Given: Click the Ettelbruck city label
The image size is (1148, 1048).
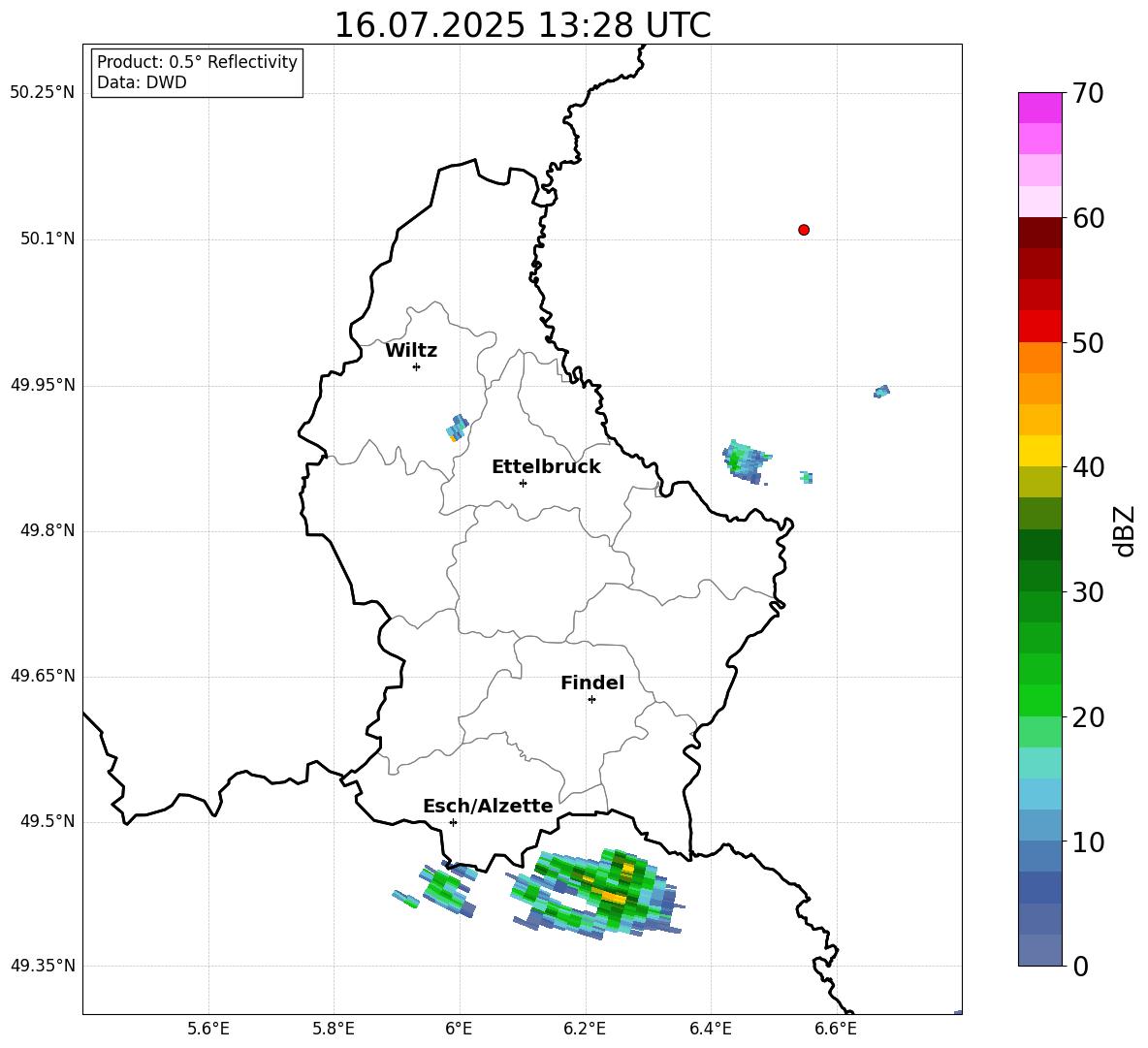Looking at the screenshot, I should click(x=546, y=467).
